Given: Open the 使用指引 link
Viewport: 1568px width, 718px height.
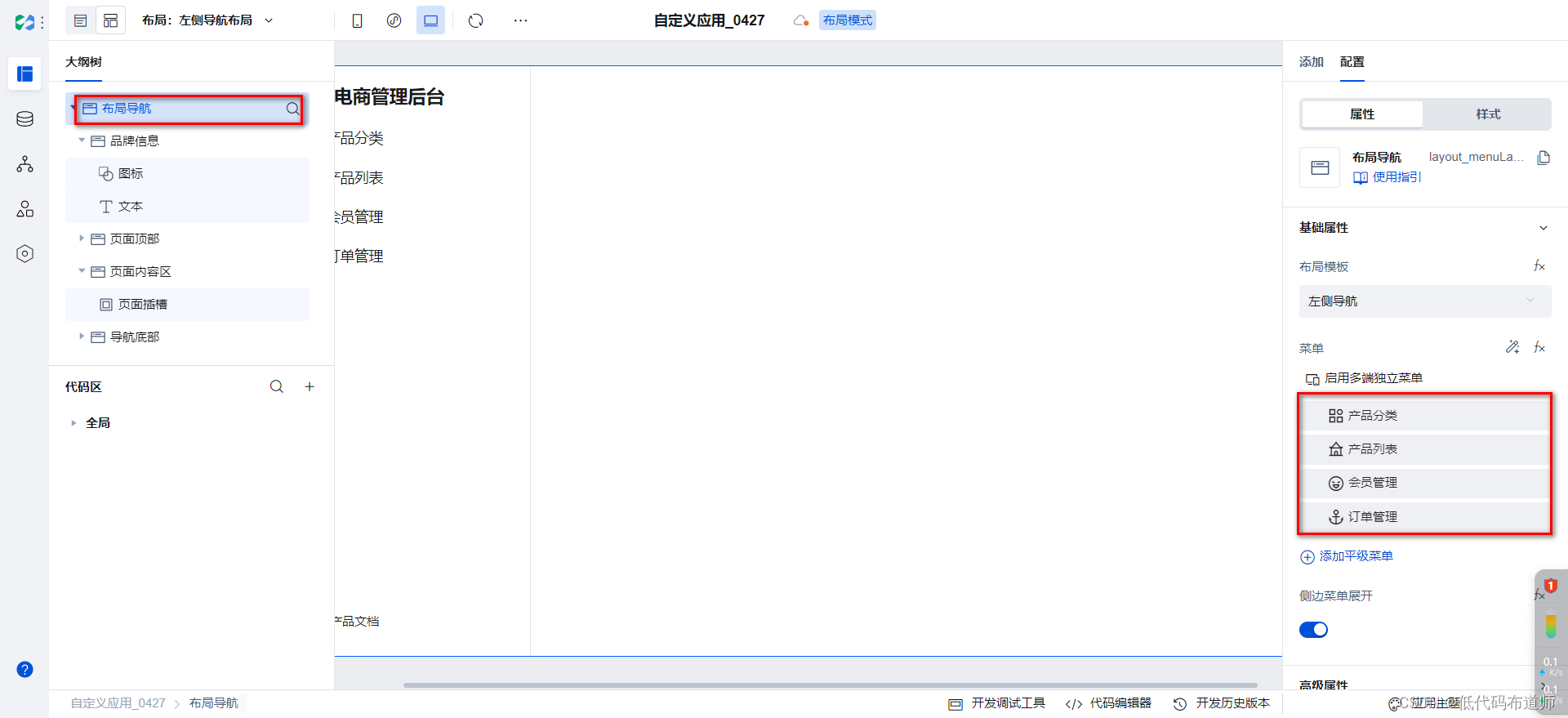Looking at the screenshot, I should click(x=1388, y=177).
